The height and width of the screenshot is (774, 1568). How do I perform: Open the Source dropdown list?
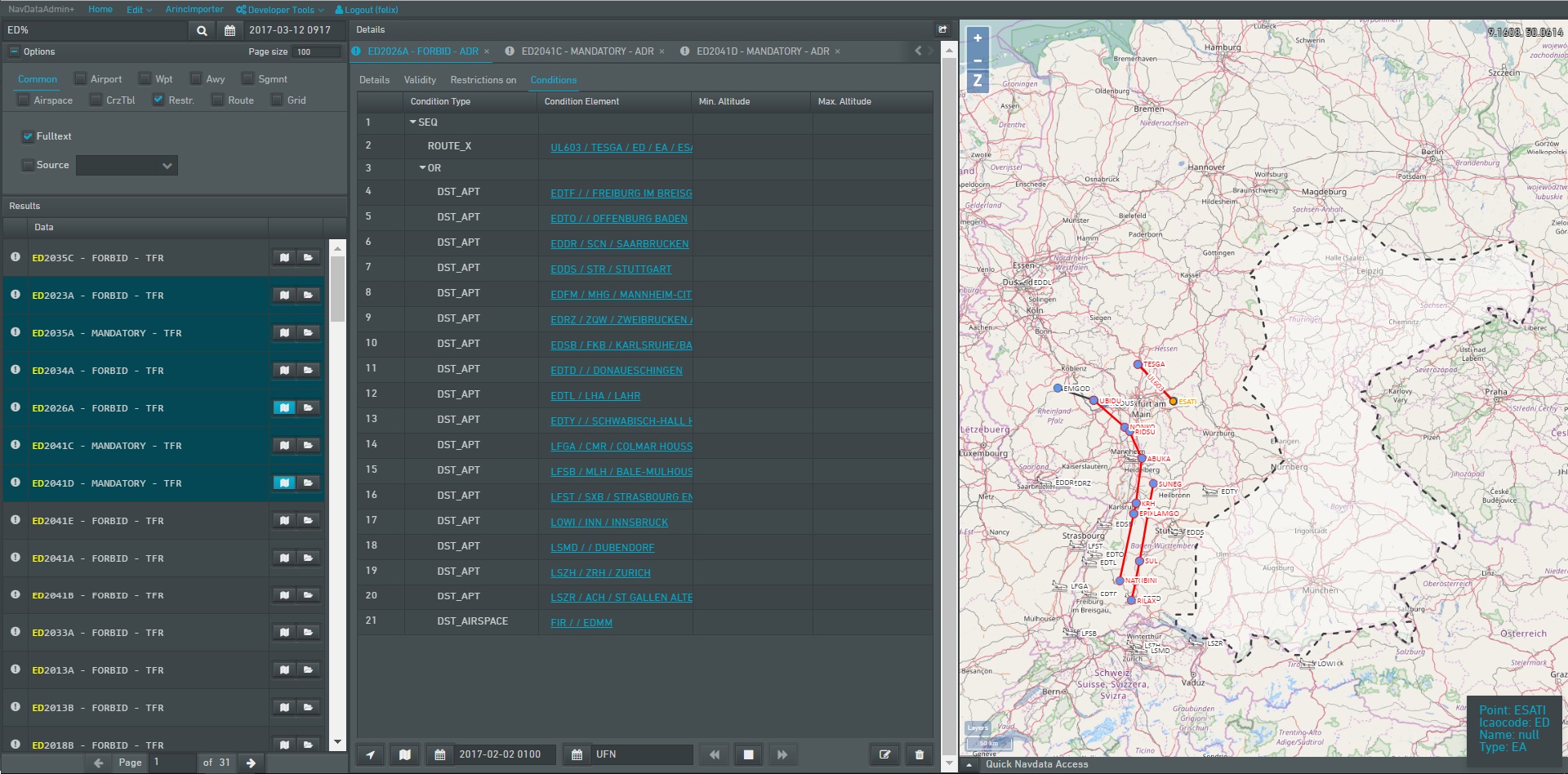127,166
